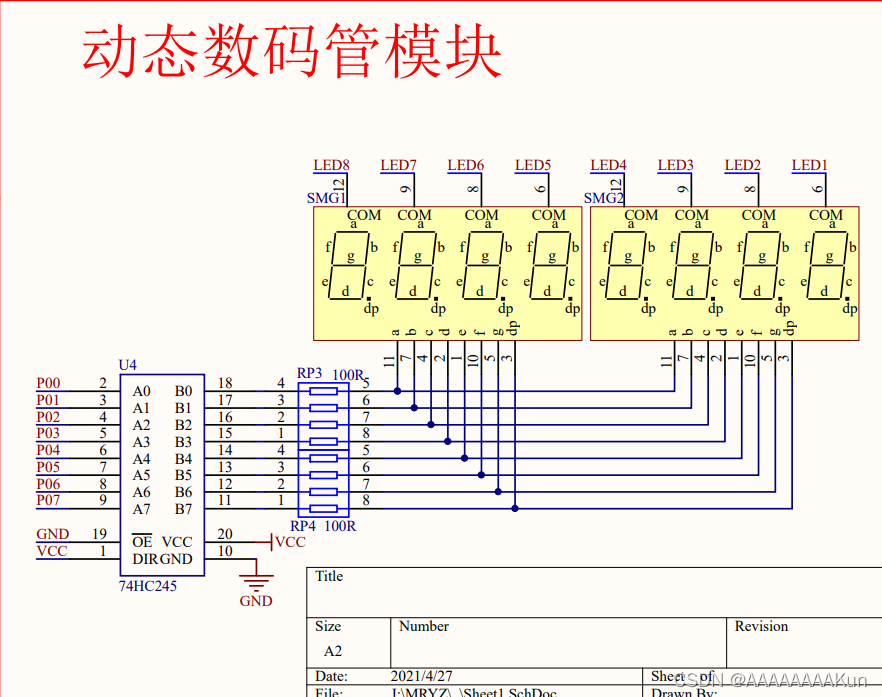Click the A0 pin name on U4

click(142, 391)
